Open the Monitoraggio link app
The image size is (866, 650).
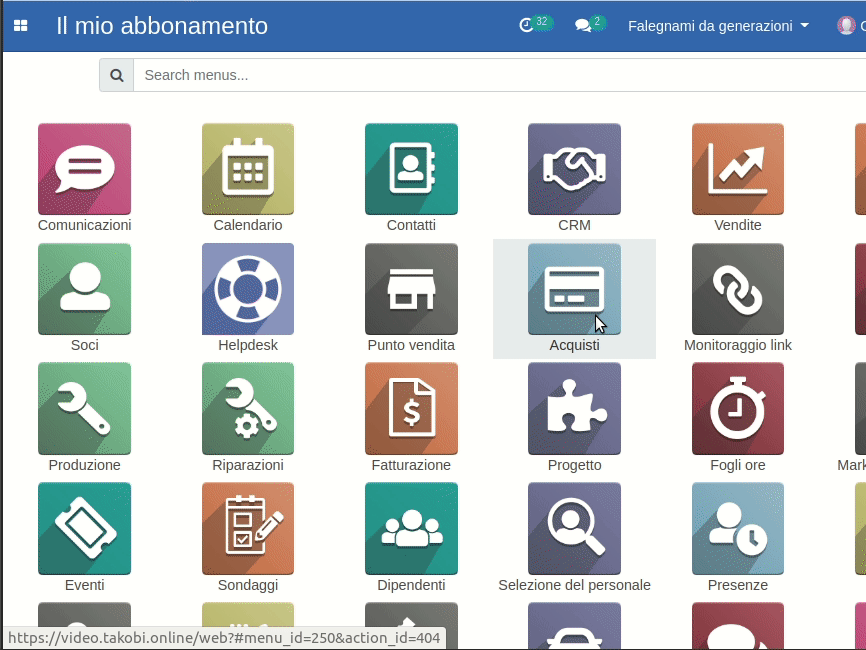pyautogui.click(x=738, y=289)
